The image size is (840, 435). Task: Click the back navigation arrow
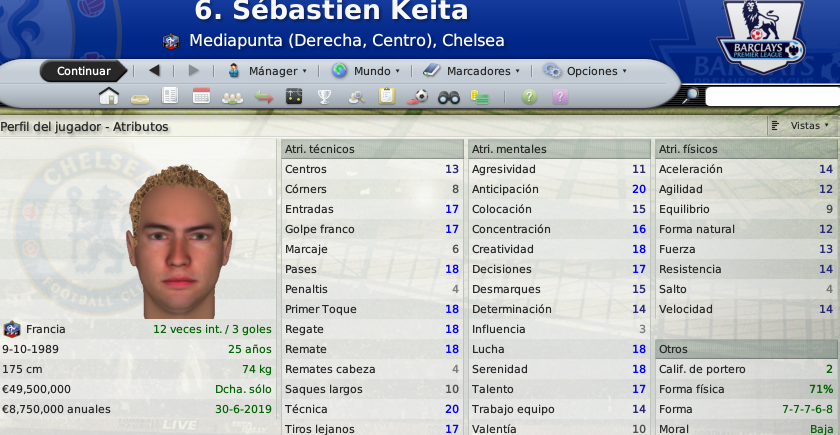coord(154,71)
